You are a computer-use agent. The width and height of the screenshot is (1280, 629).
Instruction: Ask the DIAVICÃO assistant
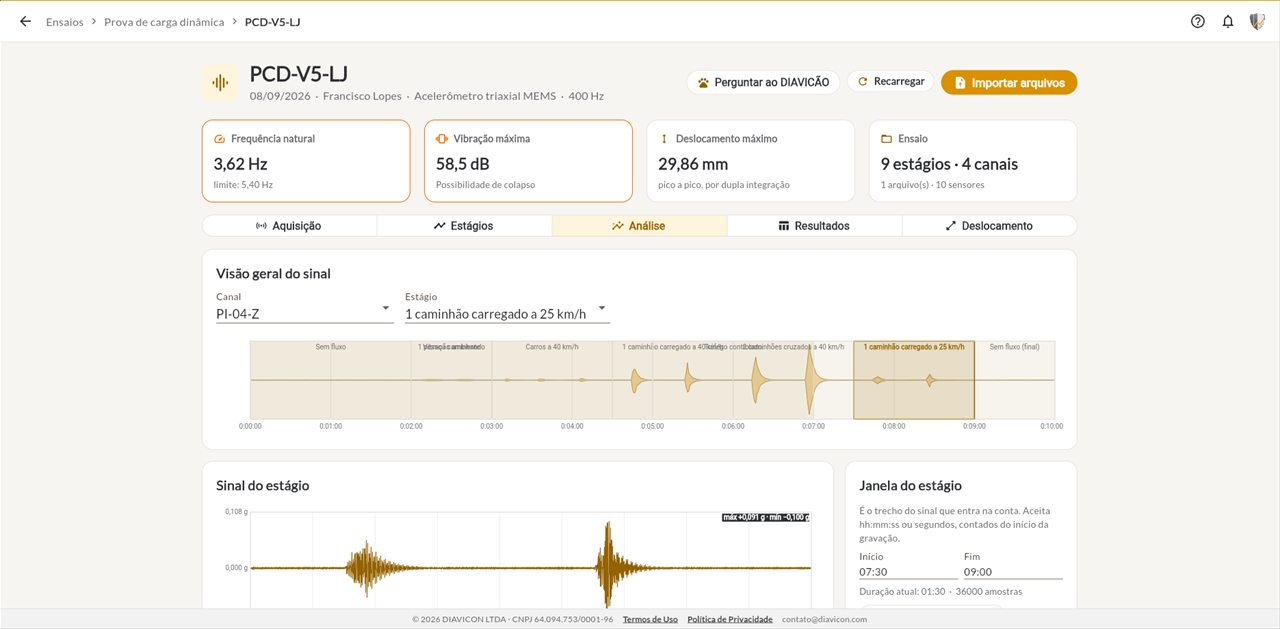point(763,82)
